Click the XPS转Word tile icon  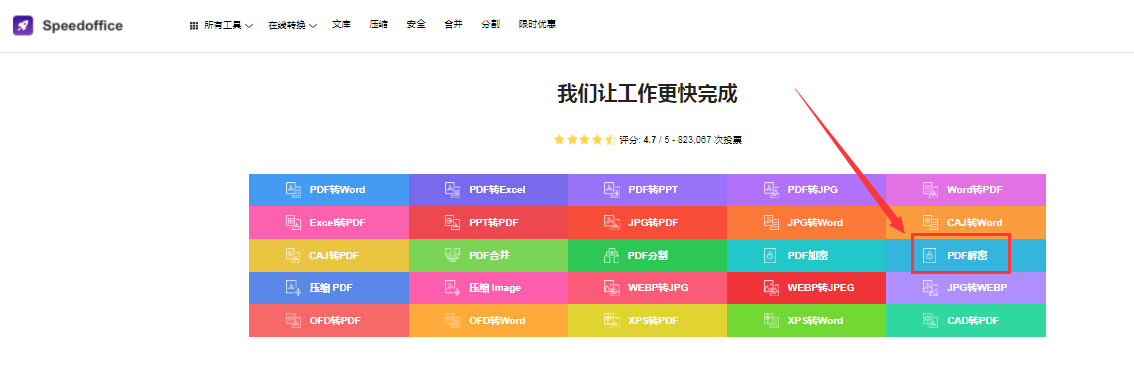point(771,320)
